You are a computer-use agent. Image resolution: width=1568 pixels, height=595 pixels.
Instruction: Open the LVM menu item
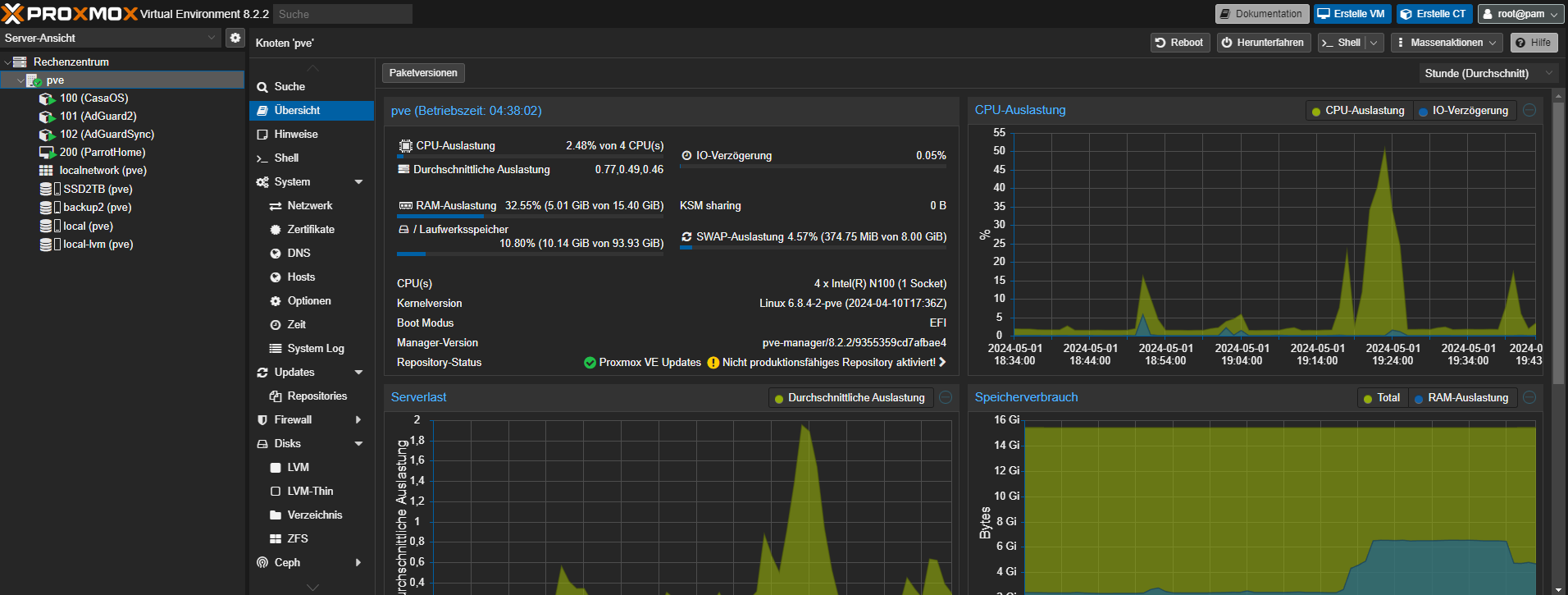[x=312, y=468]
